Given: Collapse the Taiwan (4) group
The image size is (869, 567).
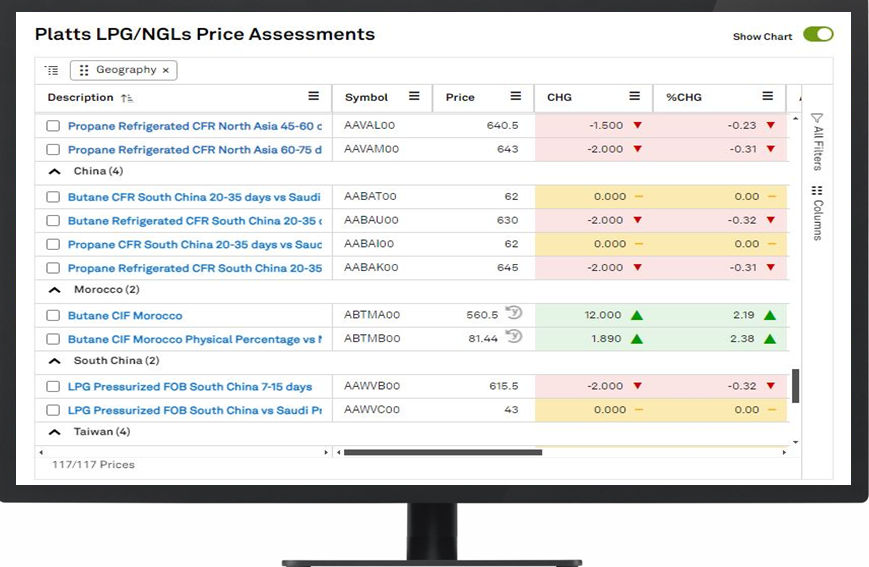Looking at the screenshot, I should tap(54, 432).
